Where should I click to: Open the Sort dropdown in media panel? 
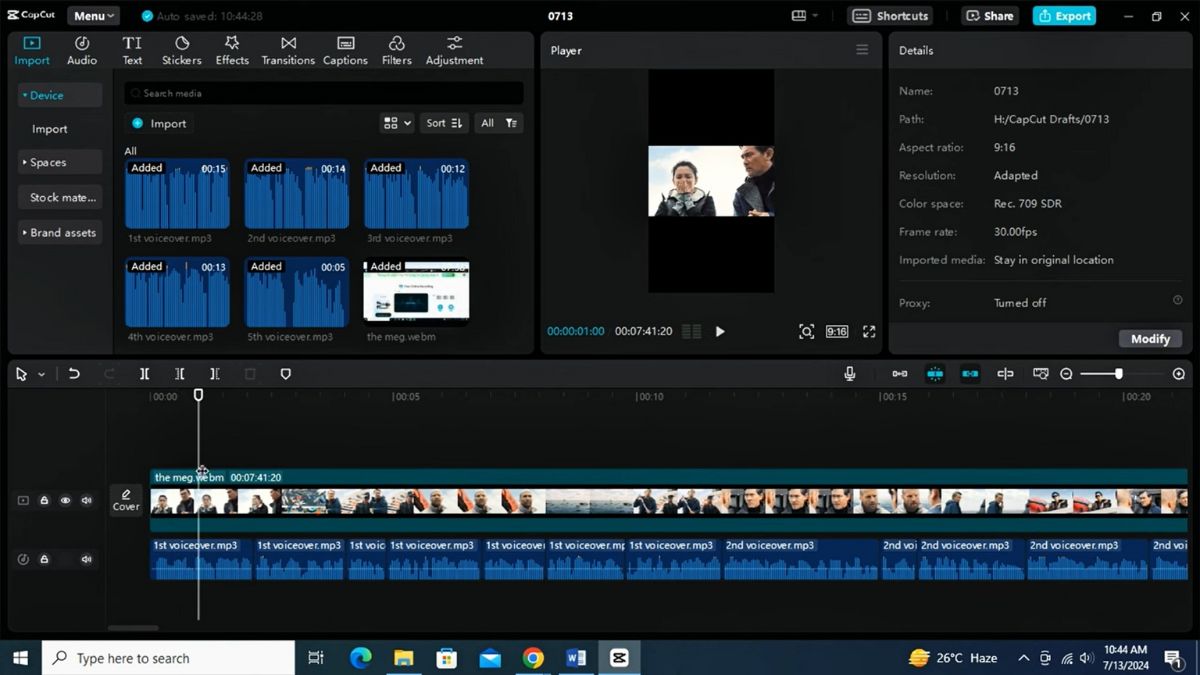tap(444, 123)
